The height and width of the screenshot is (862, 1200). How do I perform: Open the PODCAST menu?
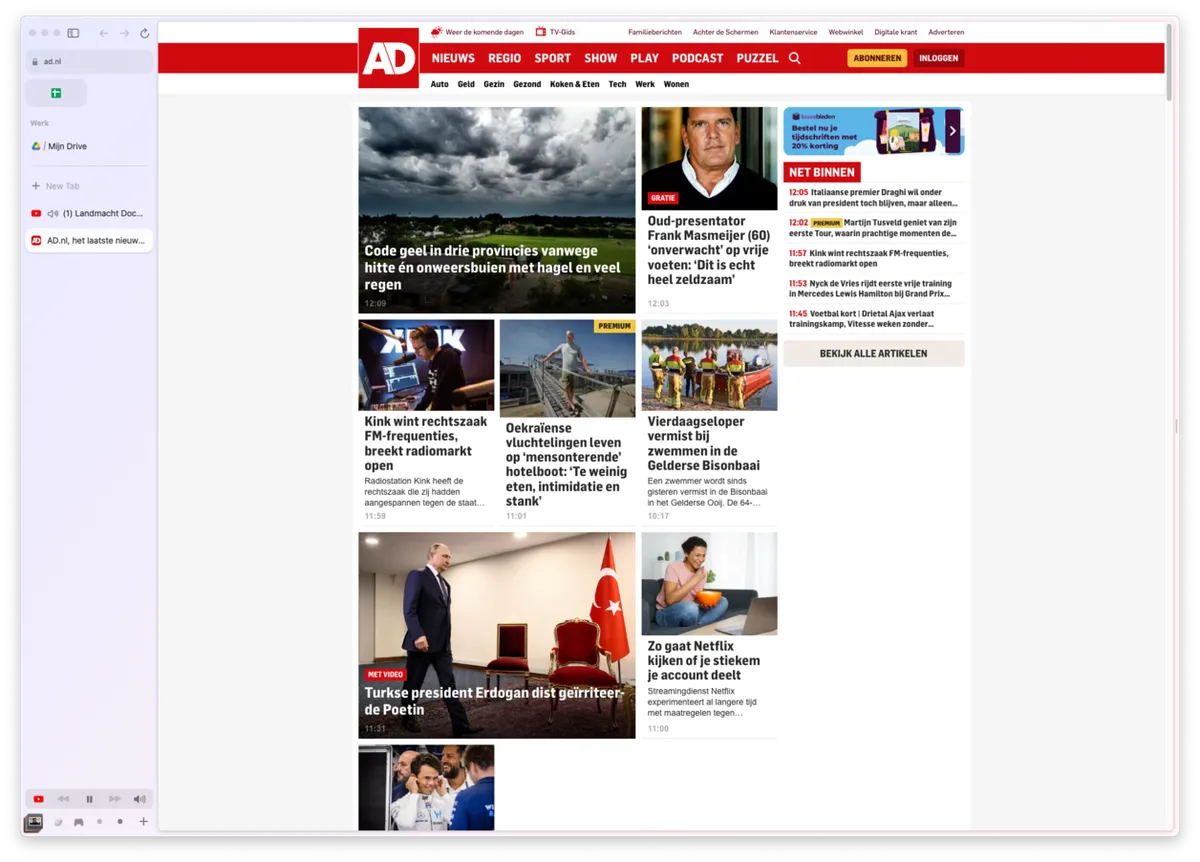point(698,58)
